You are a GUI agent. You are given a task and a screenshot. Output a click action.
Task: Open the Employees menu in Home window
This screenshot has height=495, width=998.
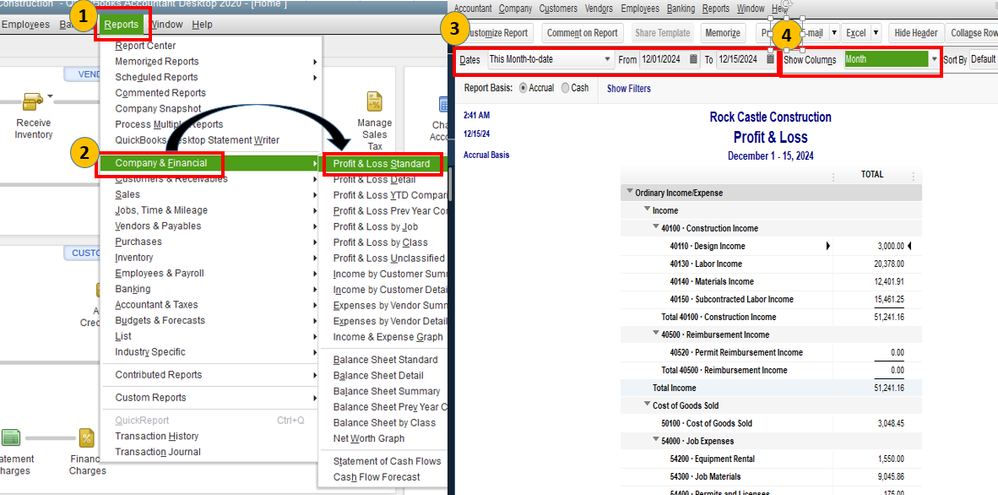click(x=25, y=25)
